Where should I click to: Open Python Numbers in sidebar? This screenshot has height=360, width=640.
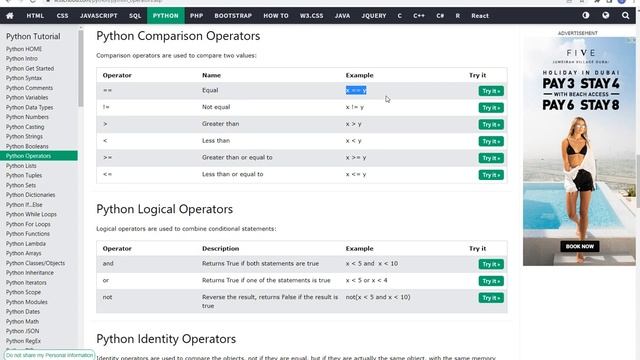pyautogui.click(x=27, y=117)
